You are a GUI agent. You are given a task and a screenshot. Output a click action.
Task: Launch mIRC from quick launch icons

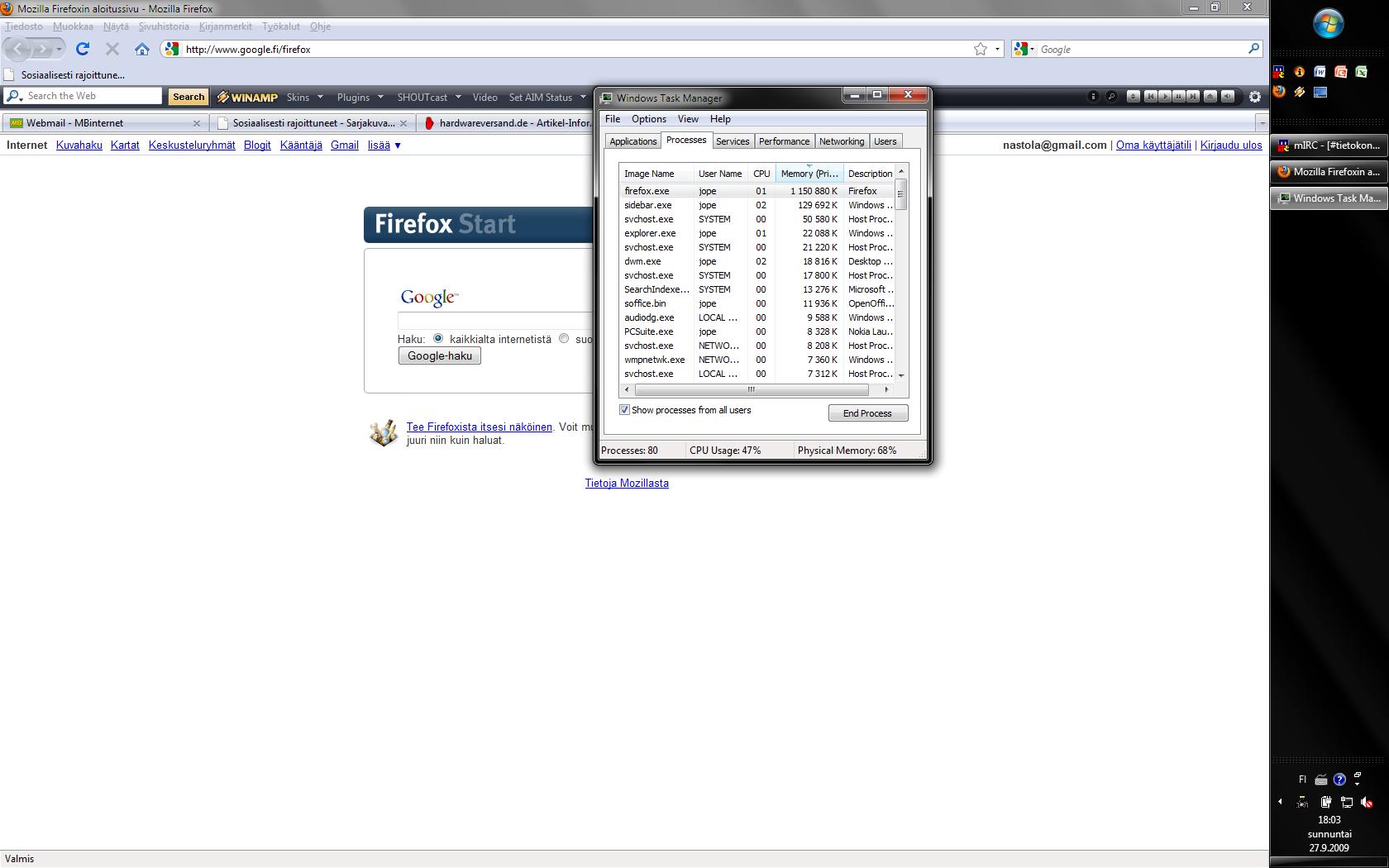[x=1279, y=72]
